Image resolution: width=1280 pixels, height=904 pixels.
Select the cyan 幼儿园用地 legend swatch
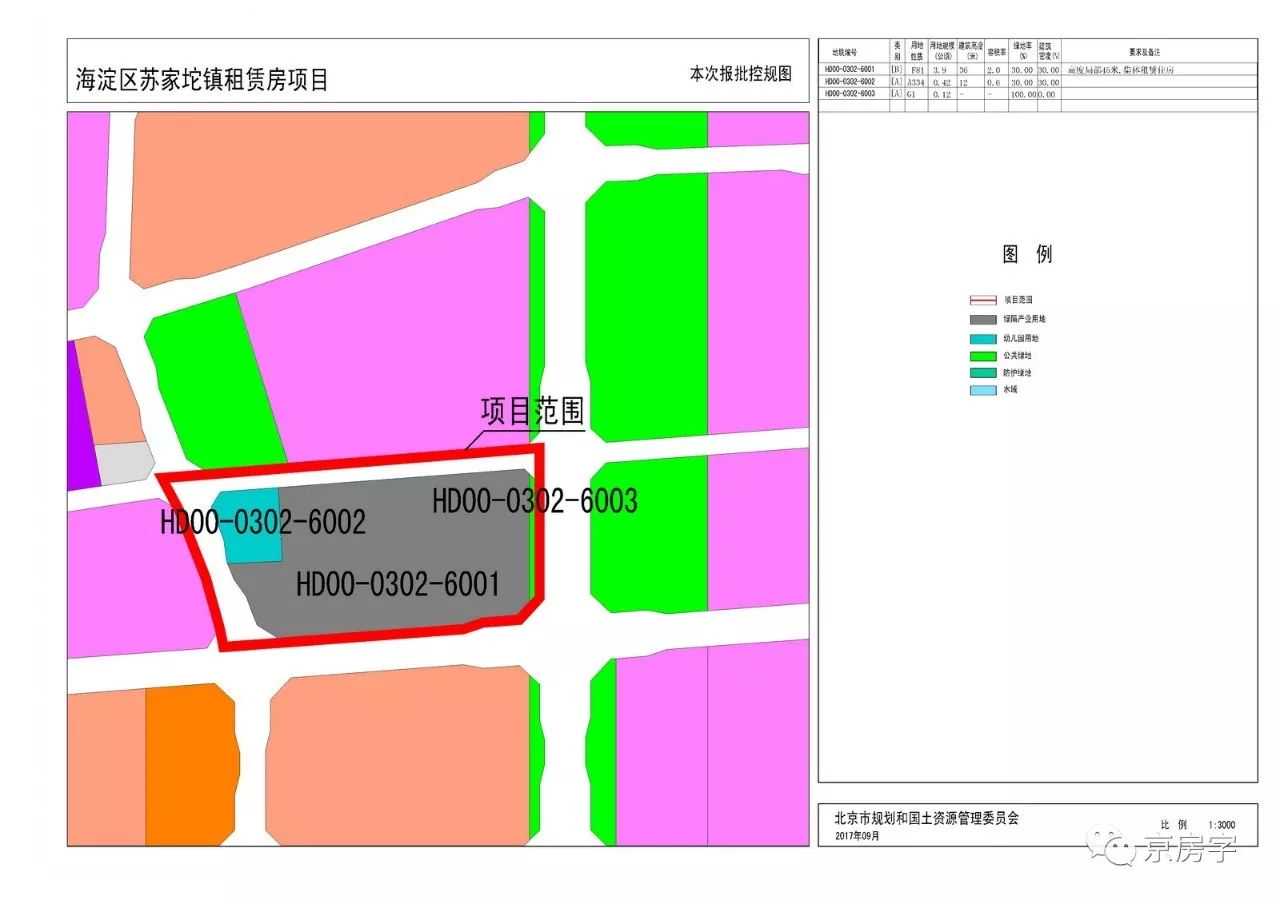coord(984,338)
